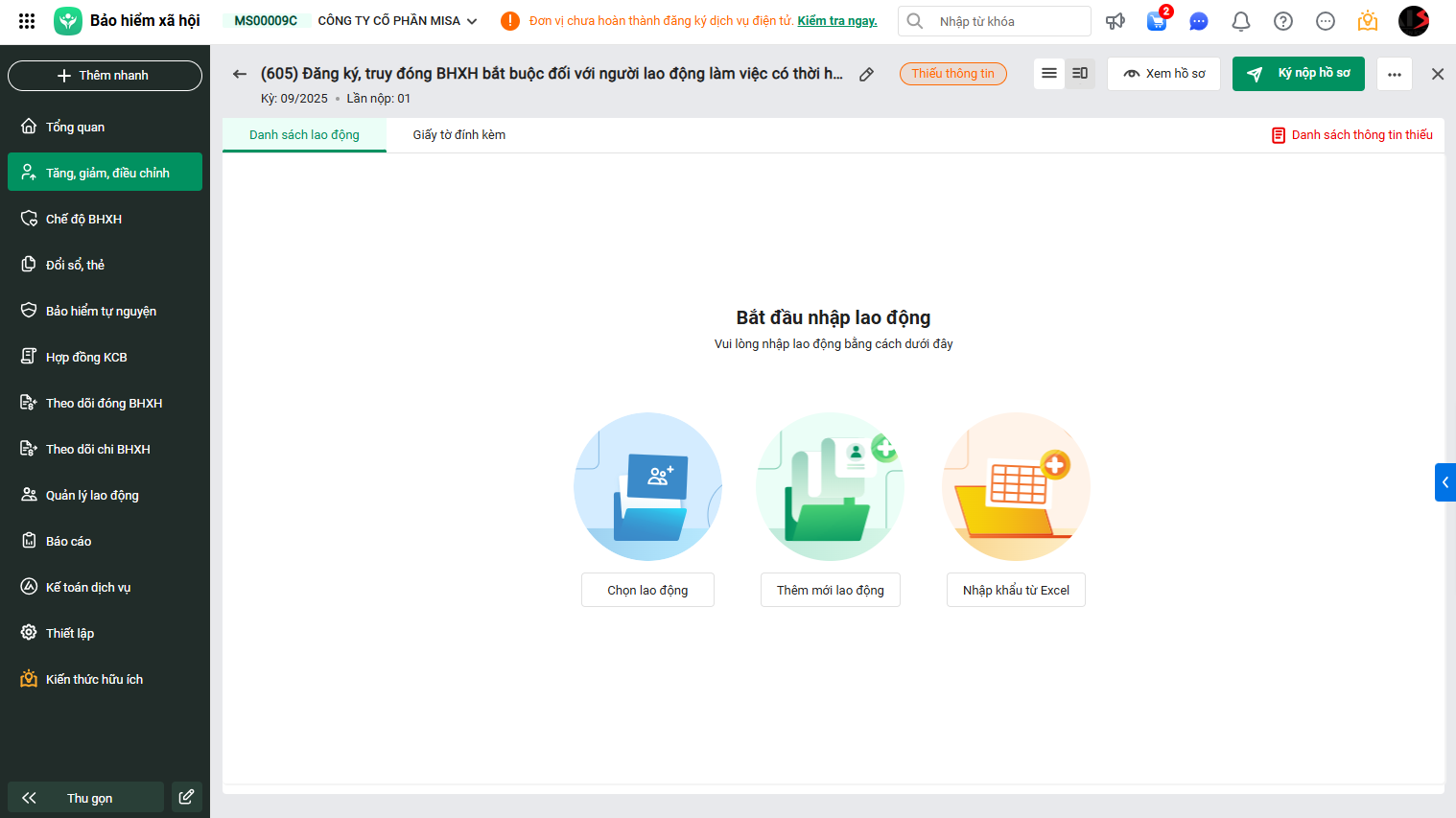Open Kiến thức hữu ích menu item
The height and width of the screenshot is (818, 1456).
pyautogui.click(x=105, y=679)
